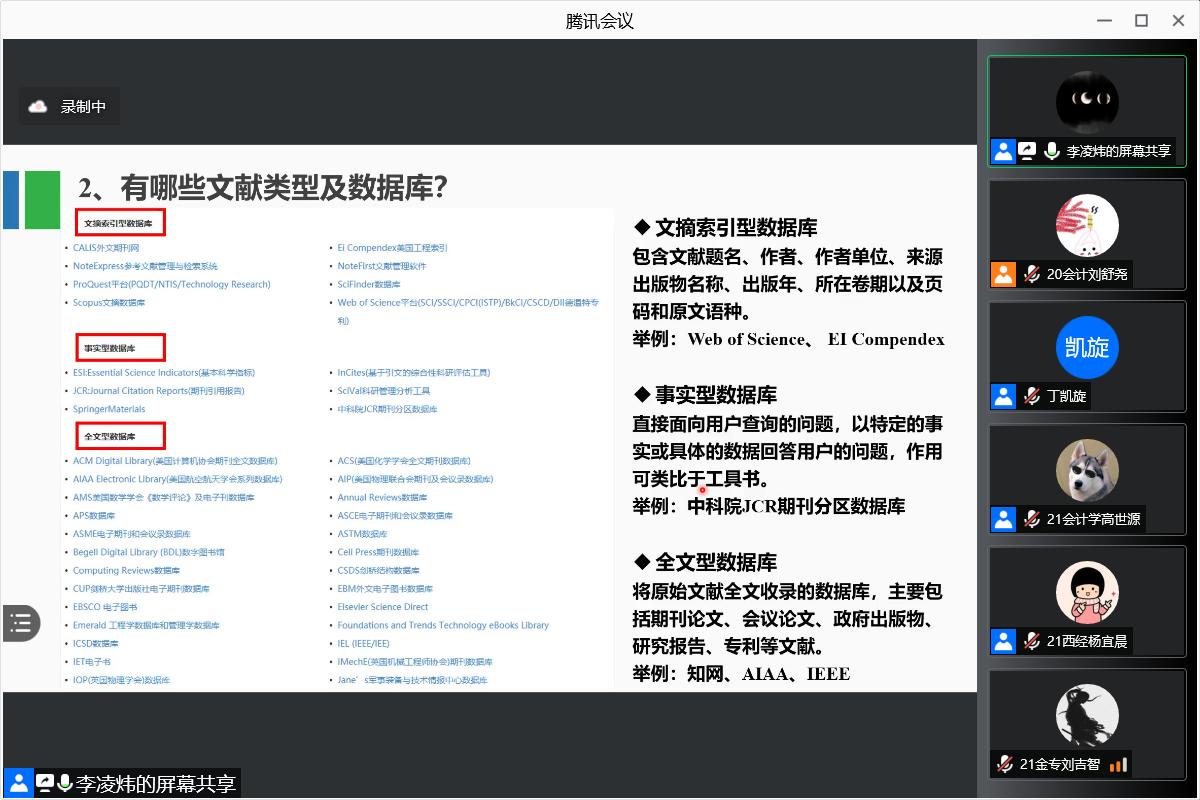The image size is (1200, 800).
Task: Click the 录制中 recording status label
Action: pyautogui.click(x=83, y=106)
